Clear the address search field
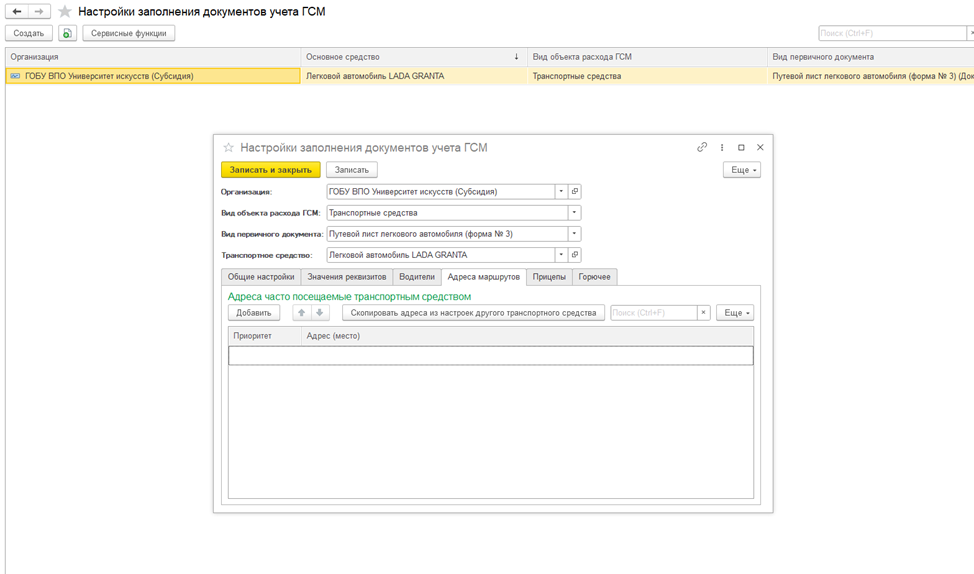 point(703,312)
